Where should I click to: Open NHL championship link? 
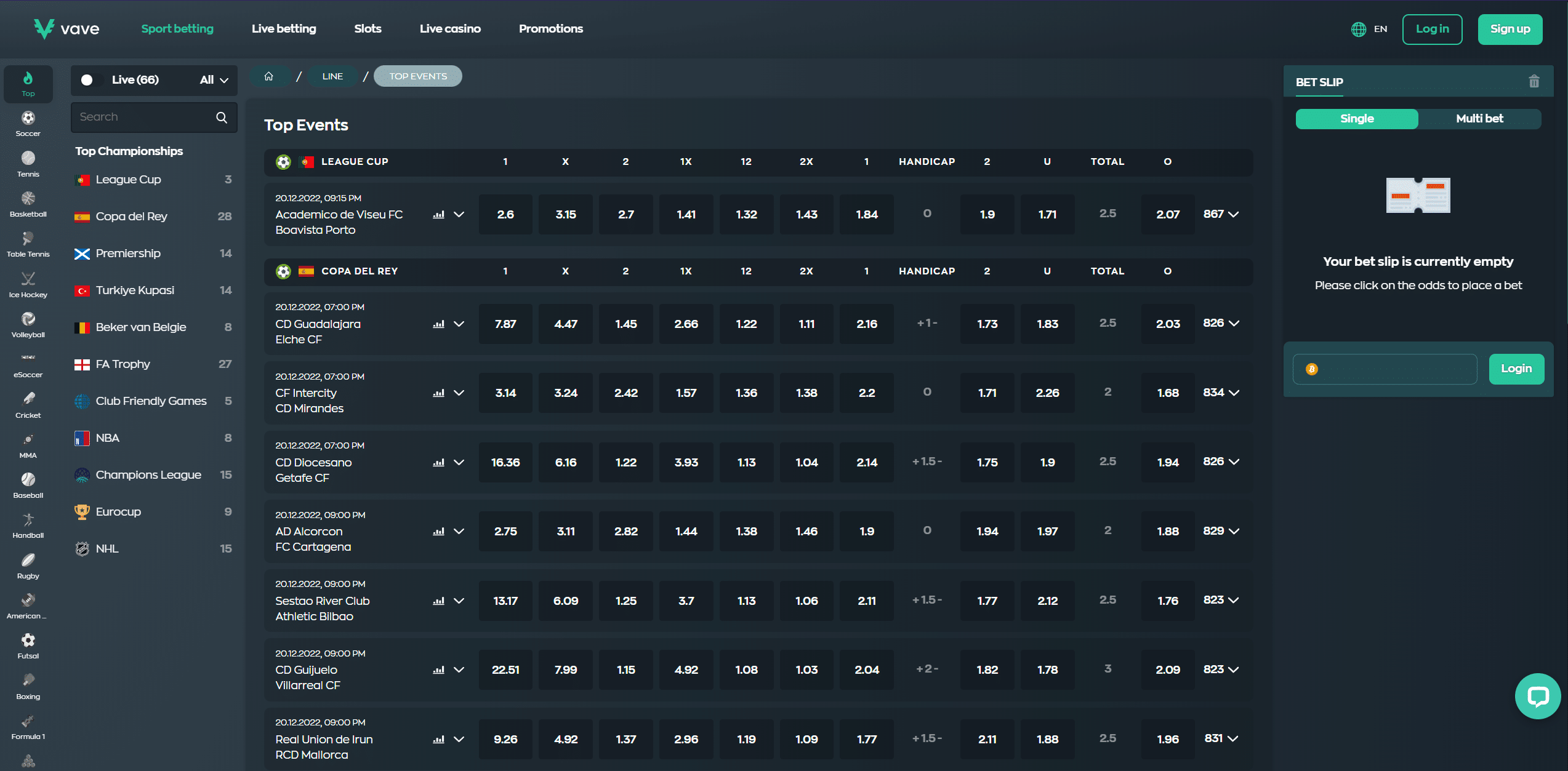click(153, 549)
